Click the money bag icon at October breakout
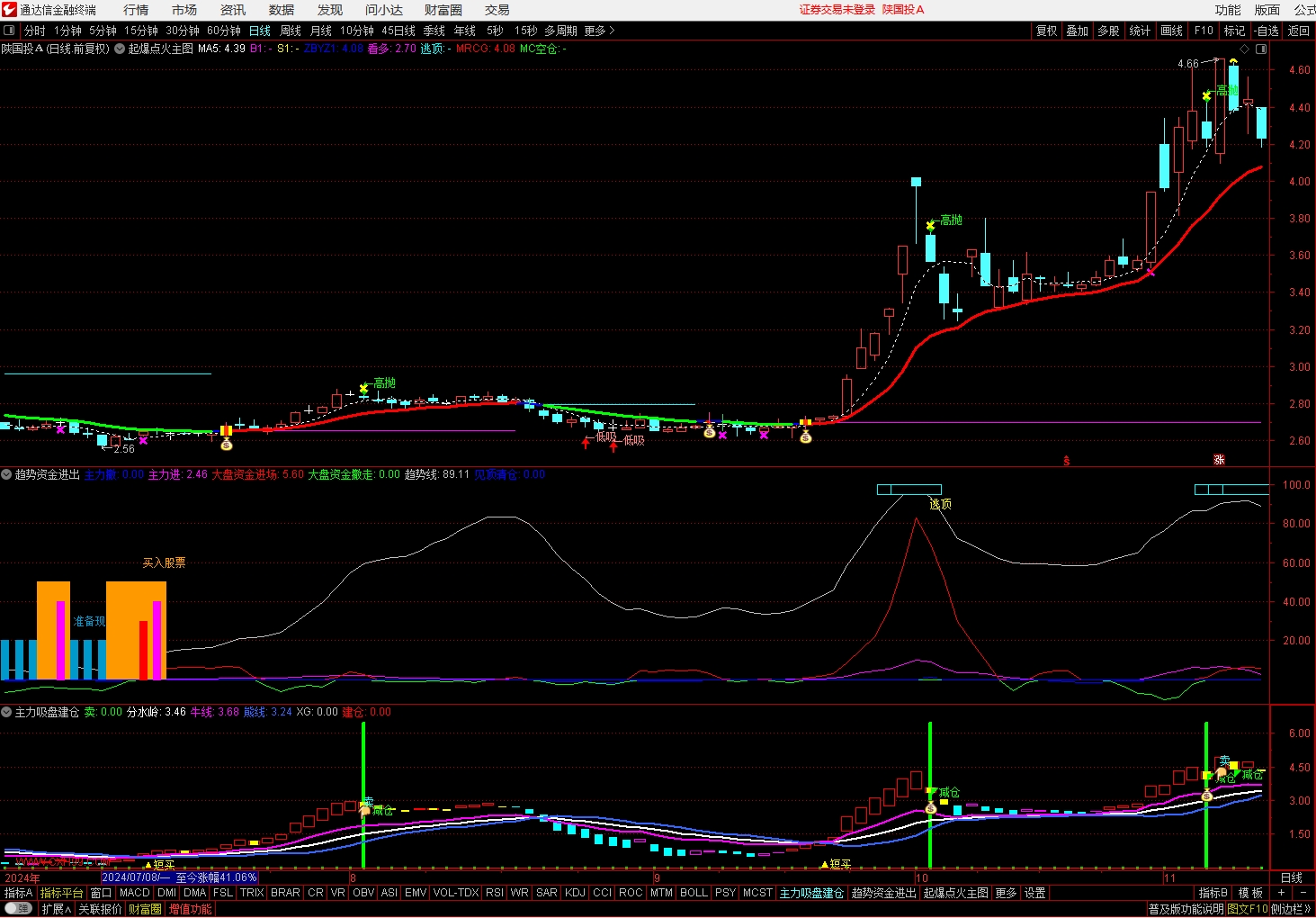This screenshot has width=1316, height=918. (806, 436)
